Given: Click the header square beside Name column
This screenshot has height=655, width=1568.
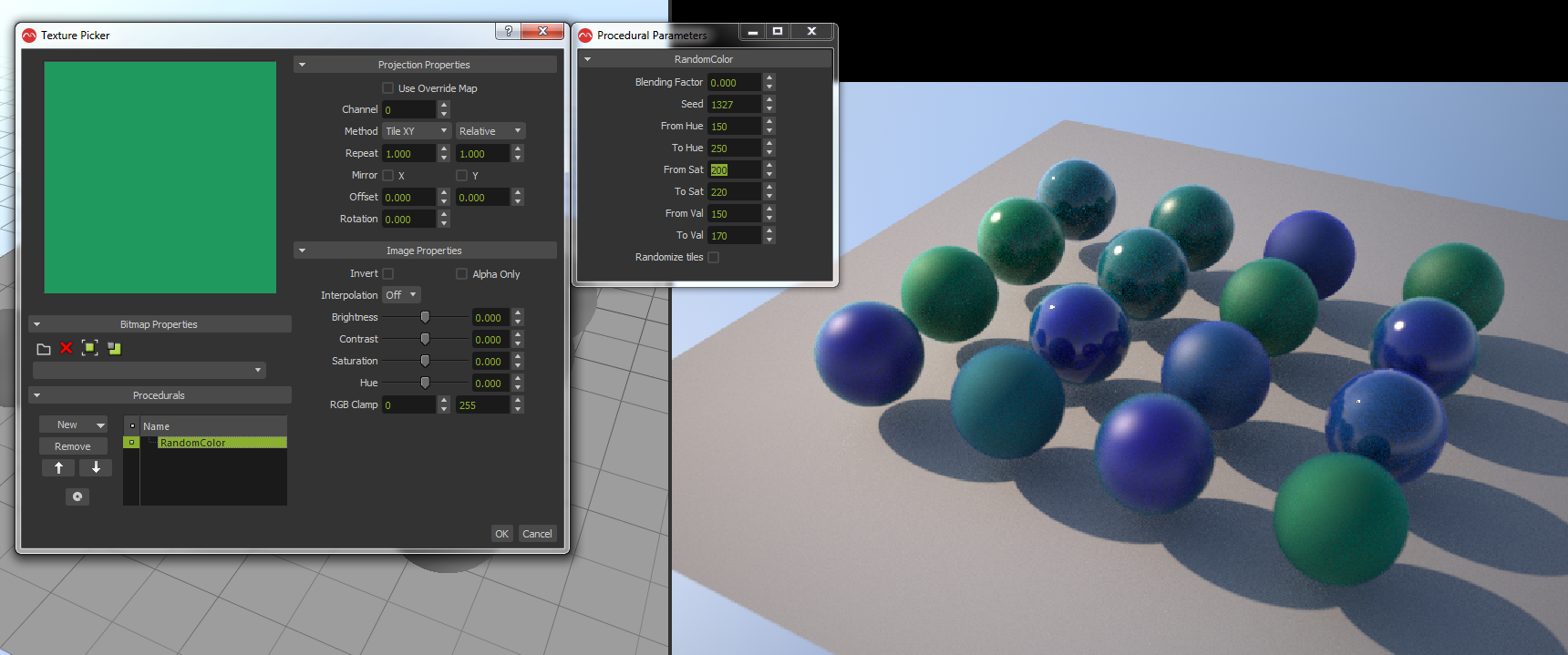Looking at the screenshot, I should tap(131, 425).
